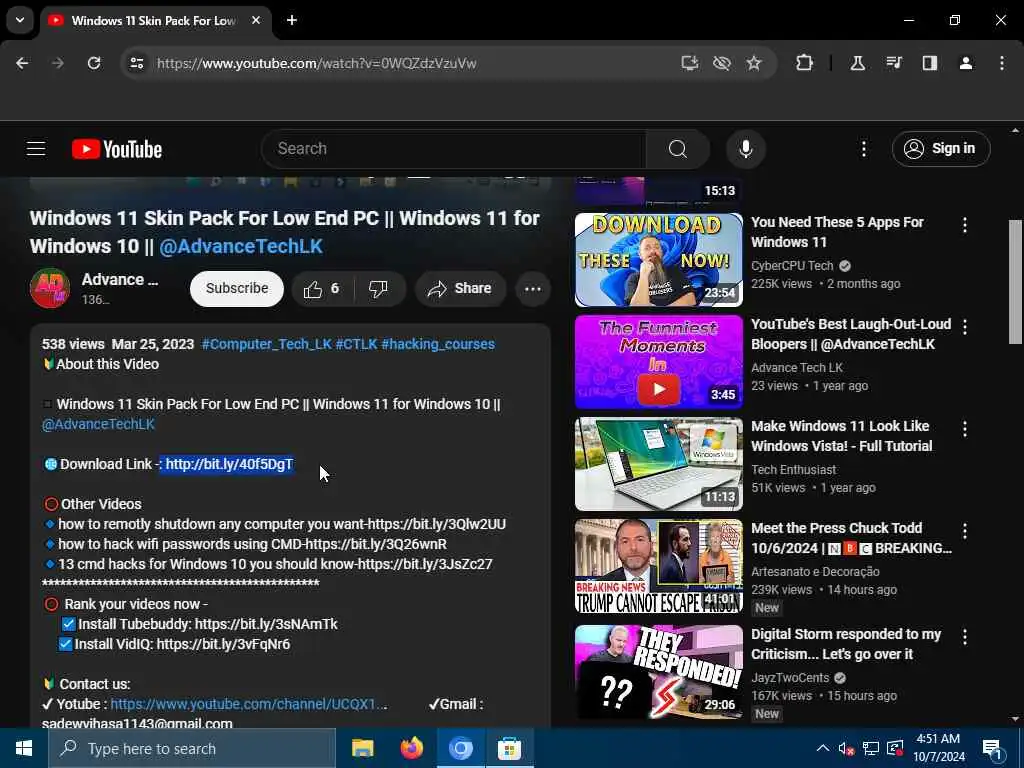The image size is (1024, 768).
Task: Close the Windows 11 Skin Pack tab
Action: [256, 20]
